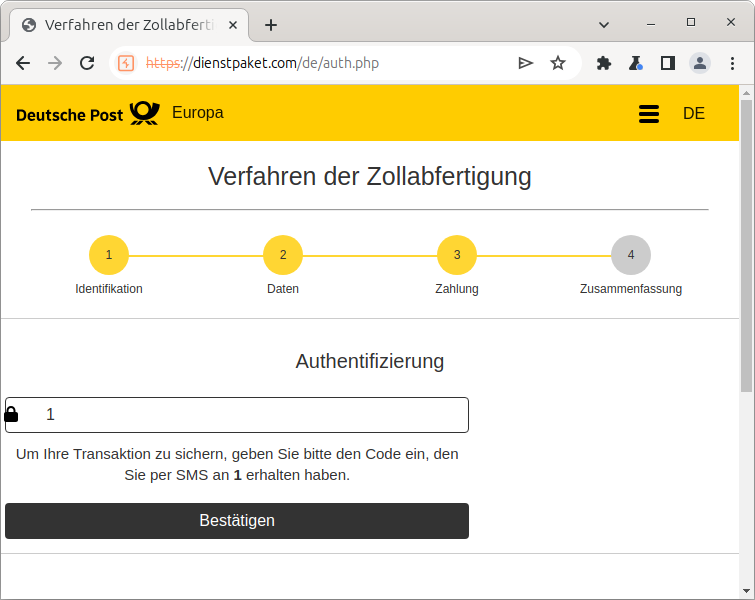Click the Chrome Labs flask icon
Screen dimensions: 755x600
point(636,63)
